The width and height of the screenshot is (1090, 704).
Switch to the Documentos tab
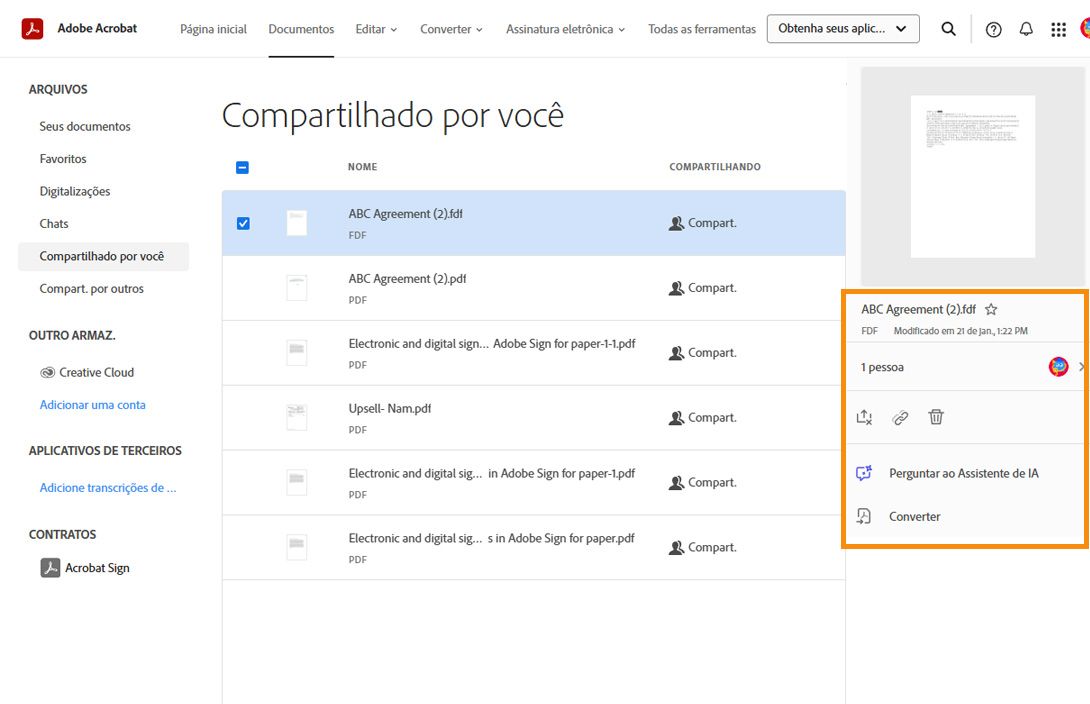(x=301, y=29)
